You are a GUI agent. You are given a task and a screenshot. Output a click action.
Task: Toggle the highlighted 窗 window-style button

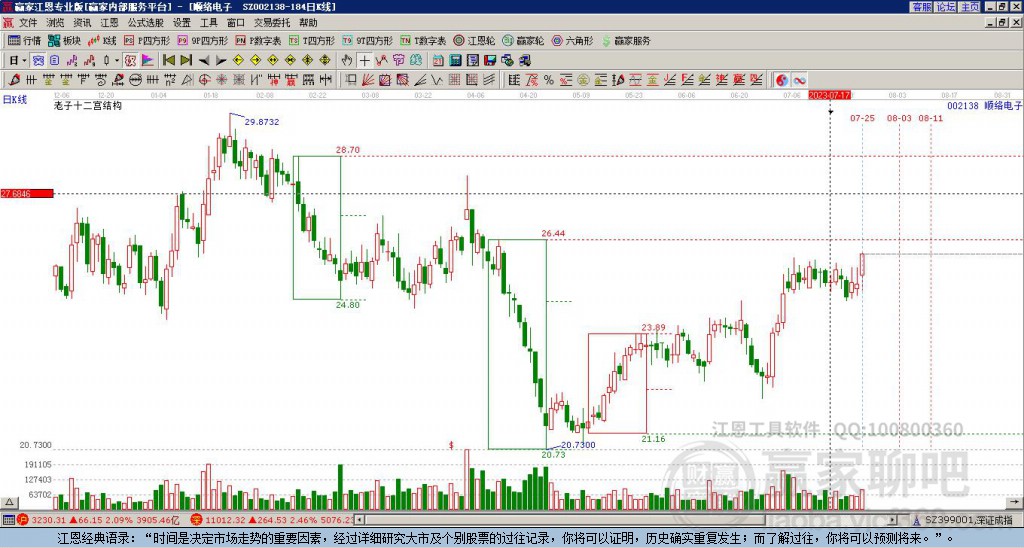tap(38, 60)
